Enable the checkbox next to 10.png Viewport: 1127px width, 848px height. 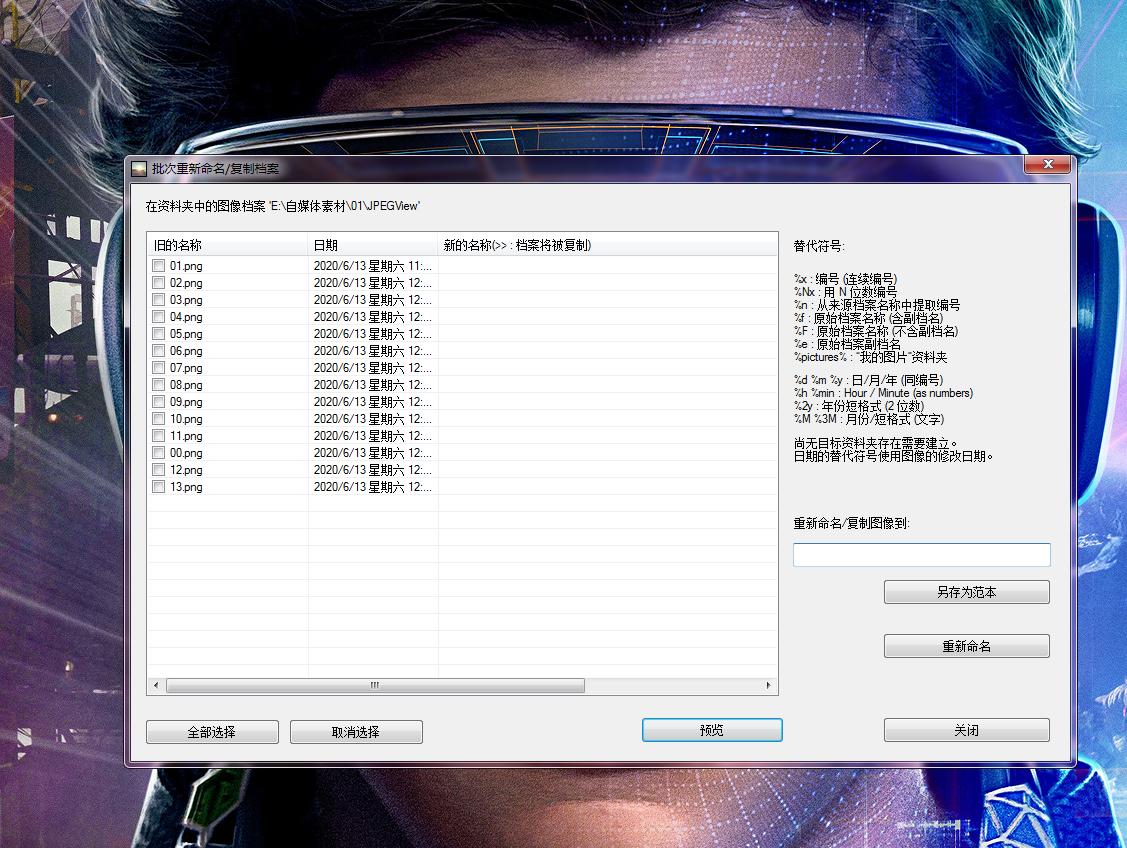click(157, 418)
